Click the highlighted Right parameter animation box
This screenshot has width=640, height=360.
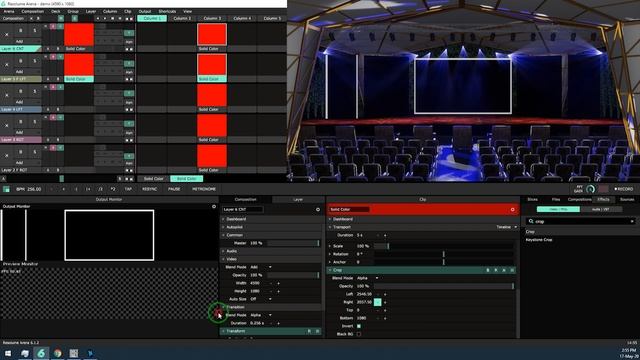(x=377, y=302)
